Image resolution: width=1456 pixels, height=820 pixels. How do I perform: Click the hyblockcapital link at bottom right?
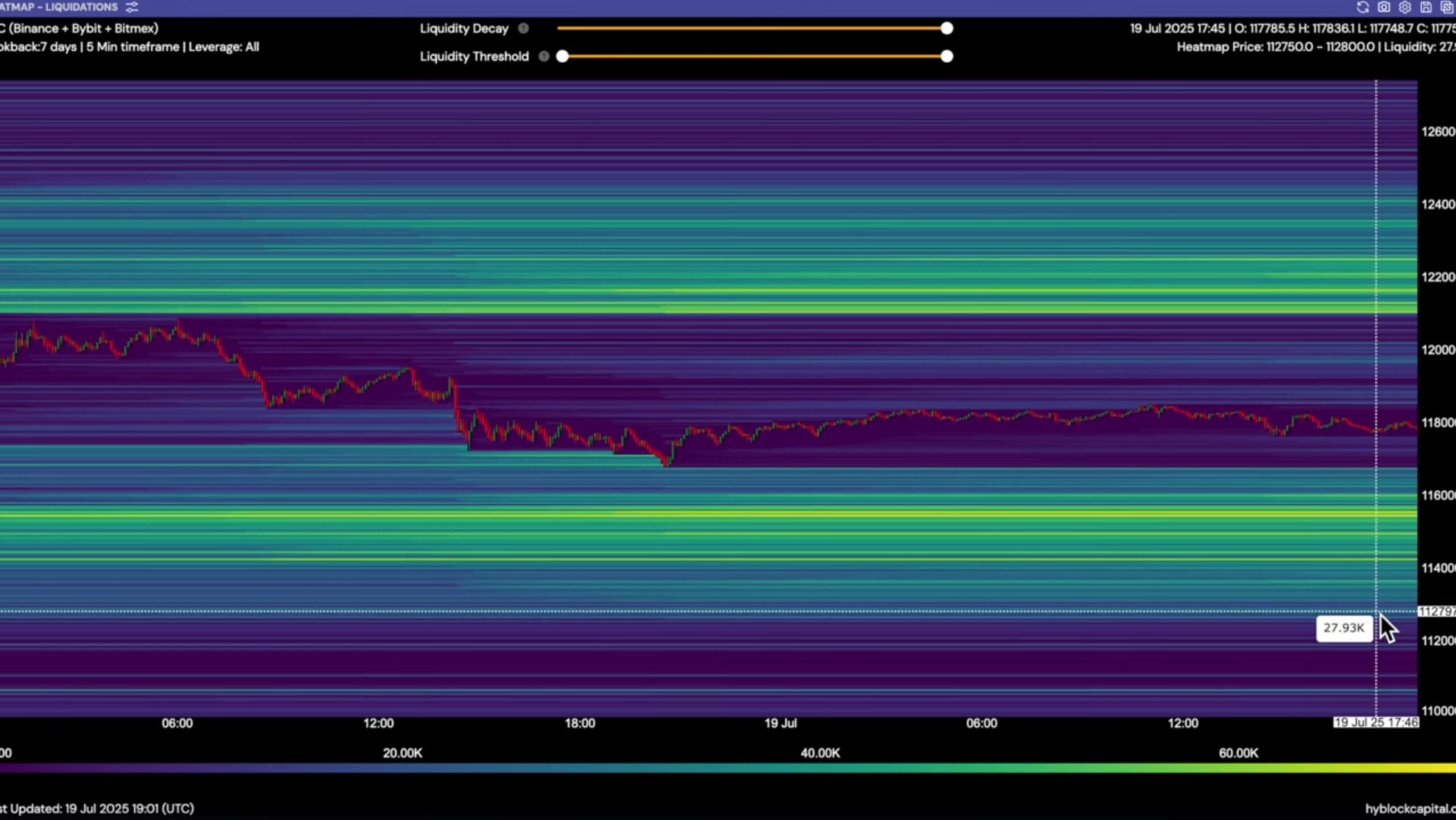click(1409, 809)
